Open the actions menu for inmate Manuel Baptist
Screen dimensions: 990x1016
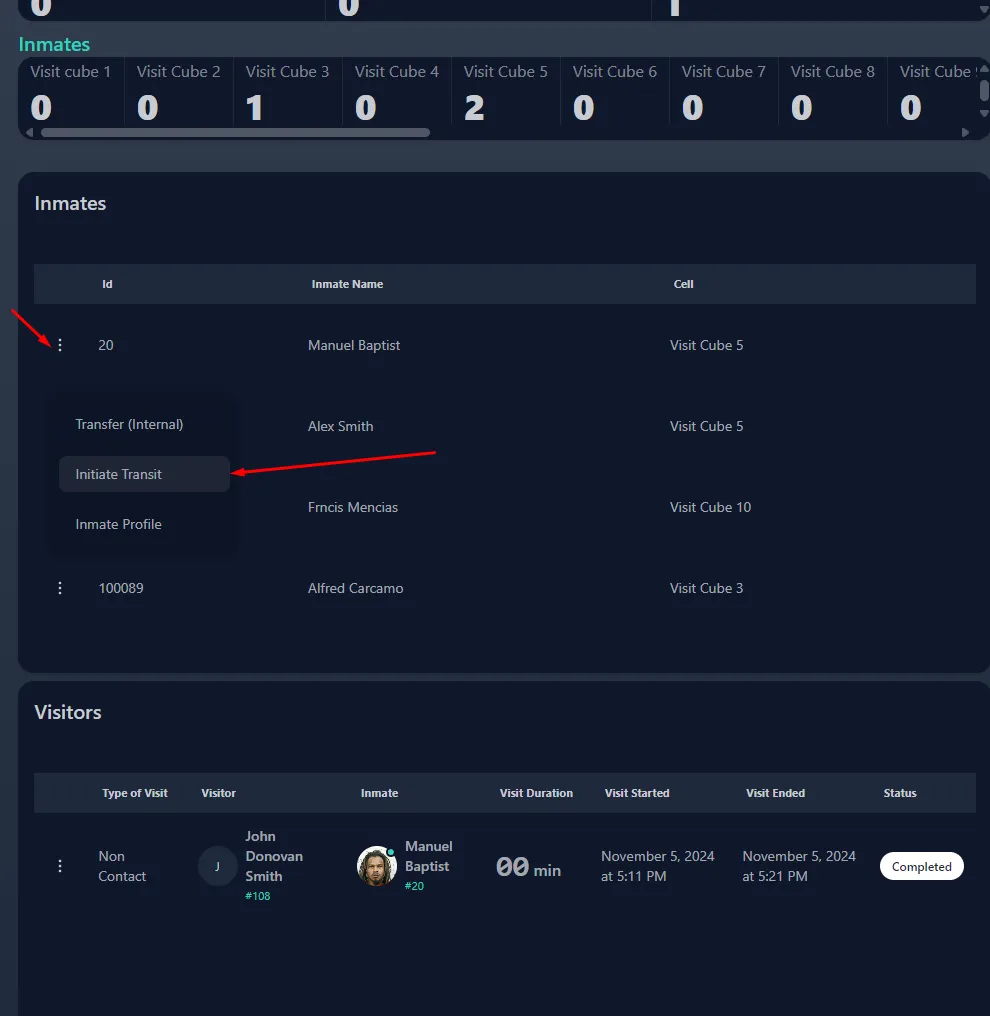[60, 345]
